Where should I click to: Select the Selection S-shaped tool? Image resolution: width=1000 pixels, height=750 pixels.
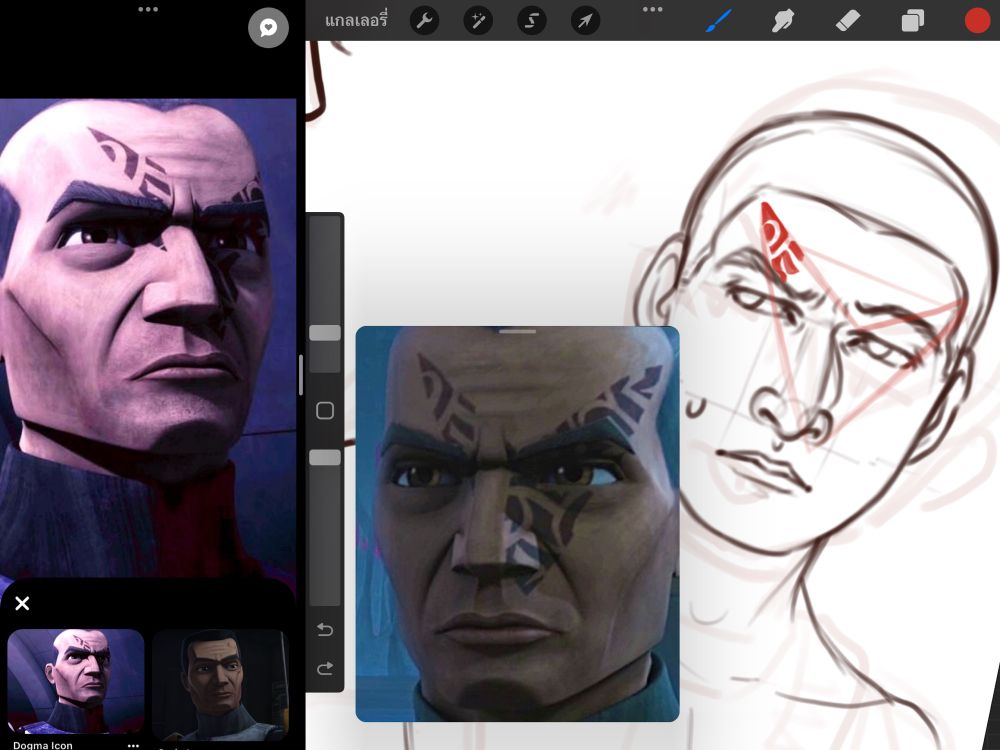pos(531,21)
